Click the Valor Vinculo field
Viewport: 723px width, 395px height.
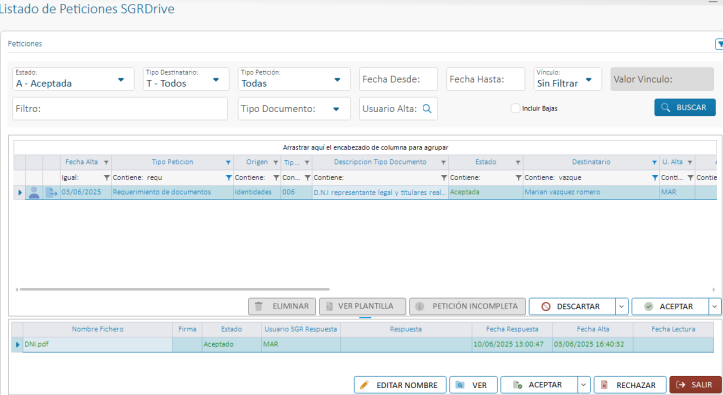tap(662, 79)
